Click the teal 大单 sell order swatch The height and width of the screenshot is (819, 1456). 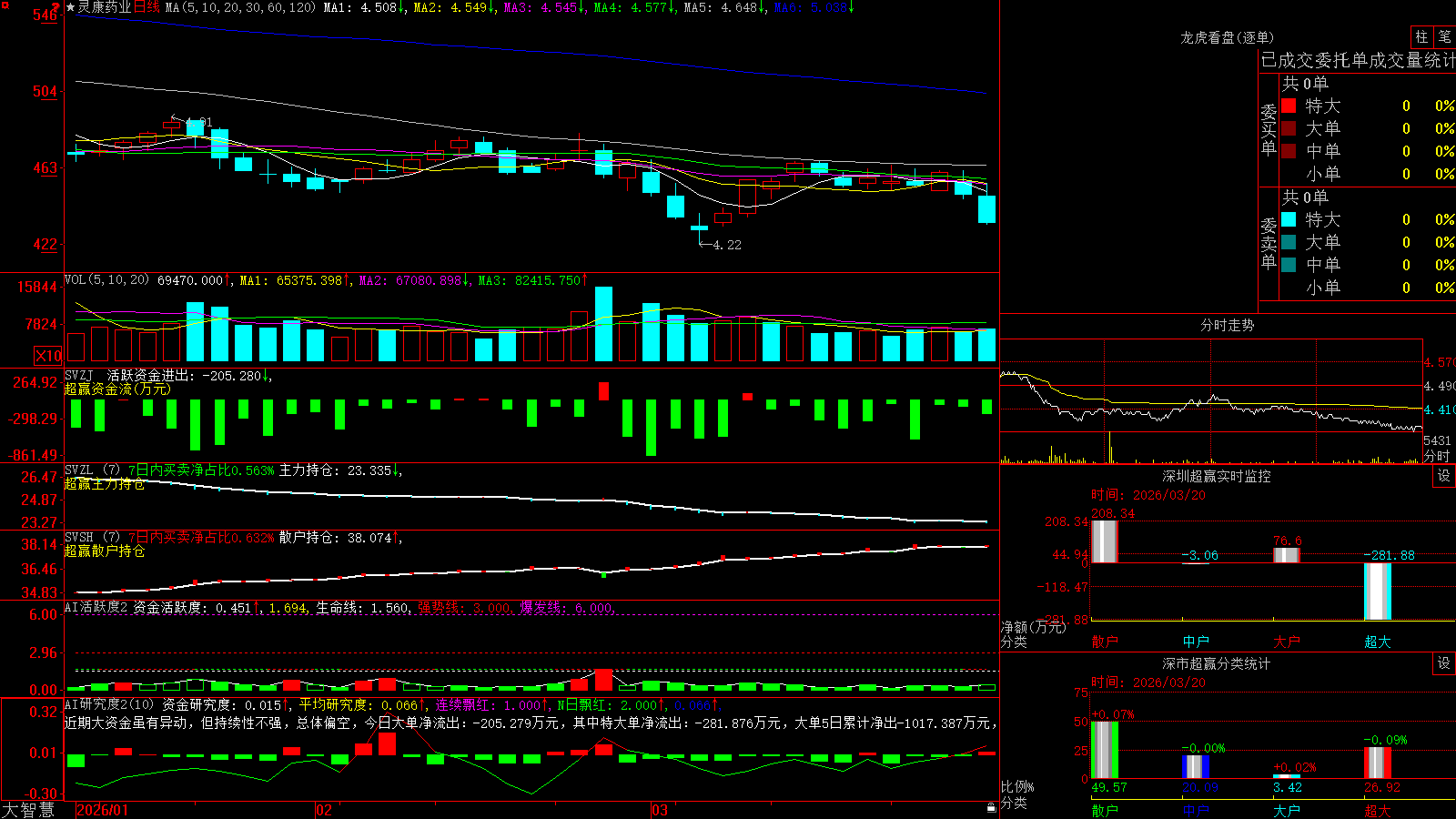tap(1289, 242)
